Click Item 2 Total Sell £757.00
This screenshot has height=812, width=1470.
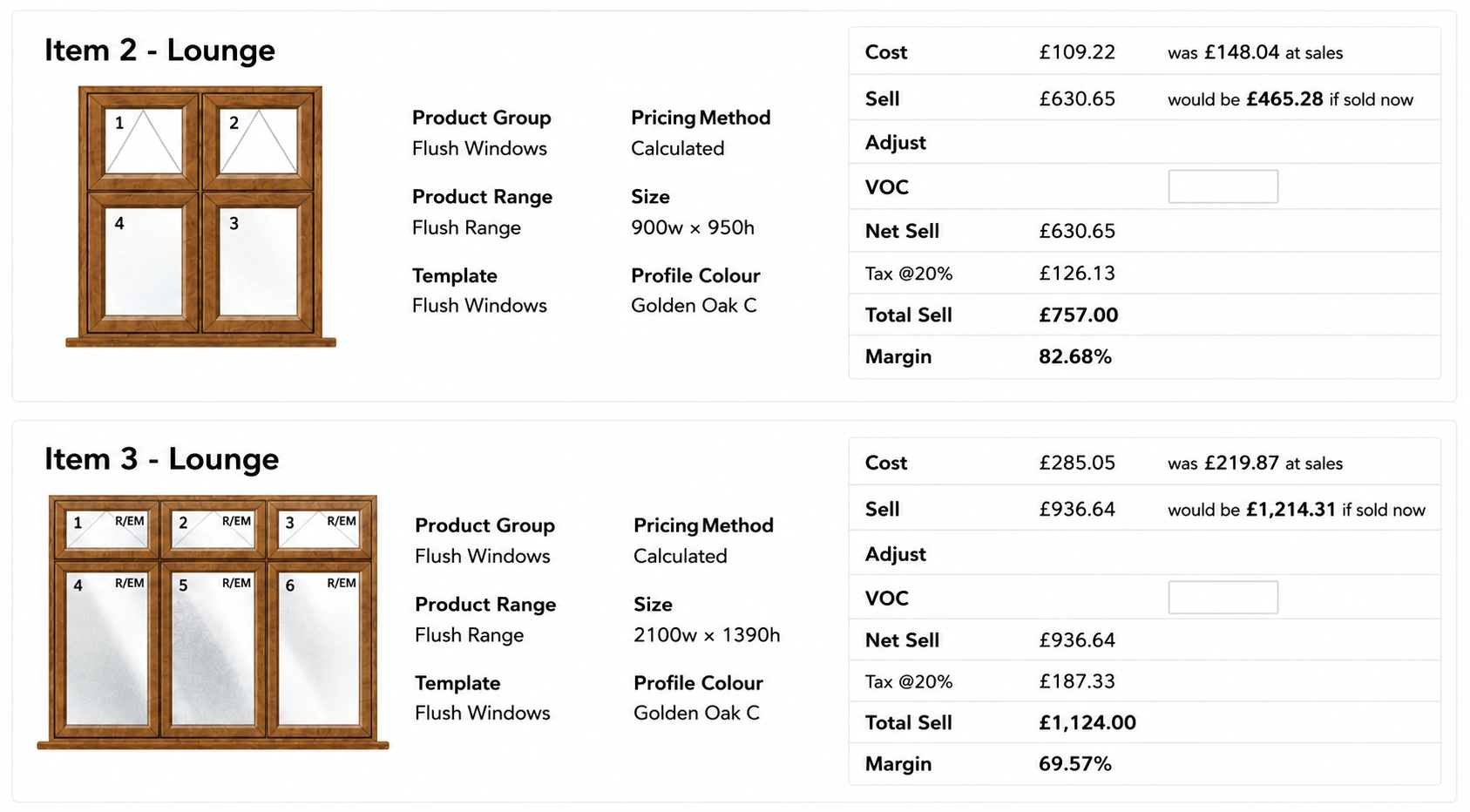coord(1079,315)
